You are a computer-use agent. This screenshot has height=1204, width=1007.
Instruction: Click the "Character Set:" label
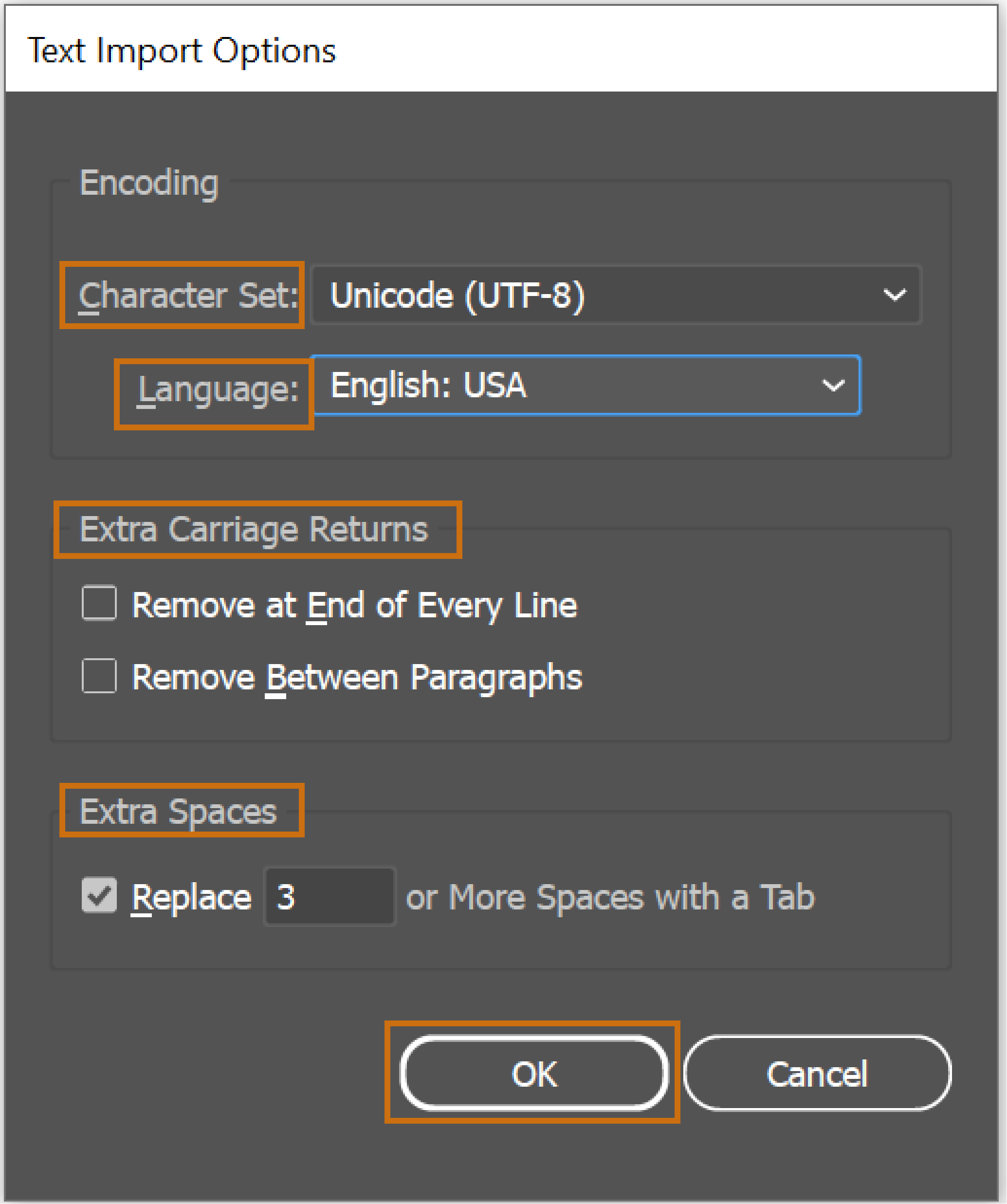point(188,296)
